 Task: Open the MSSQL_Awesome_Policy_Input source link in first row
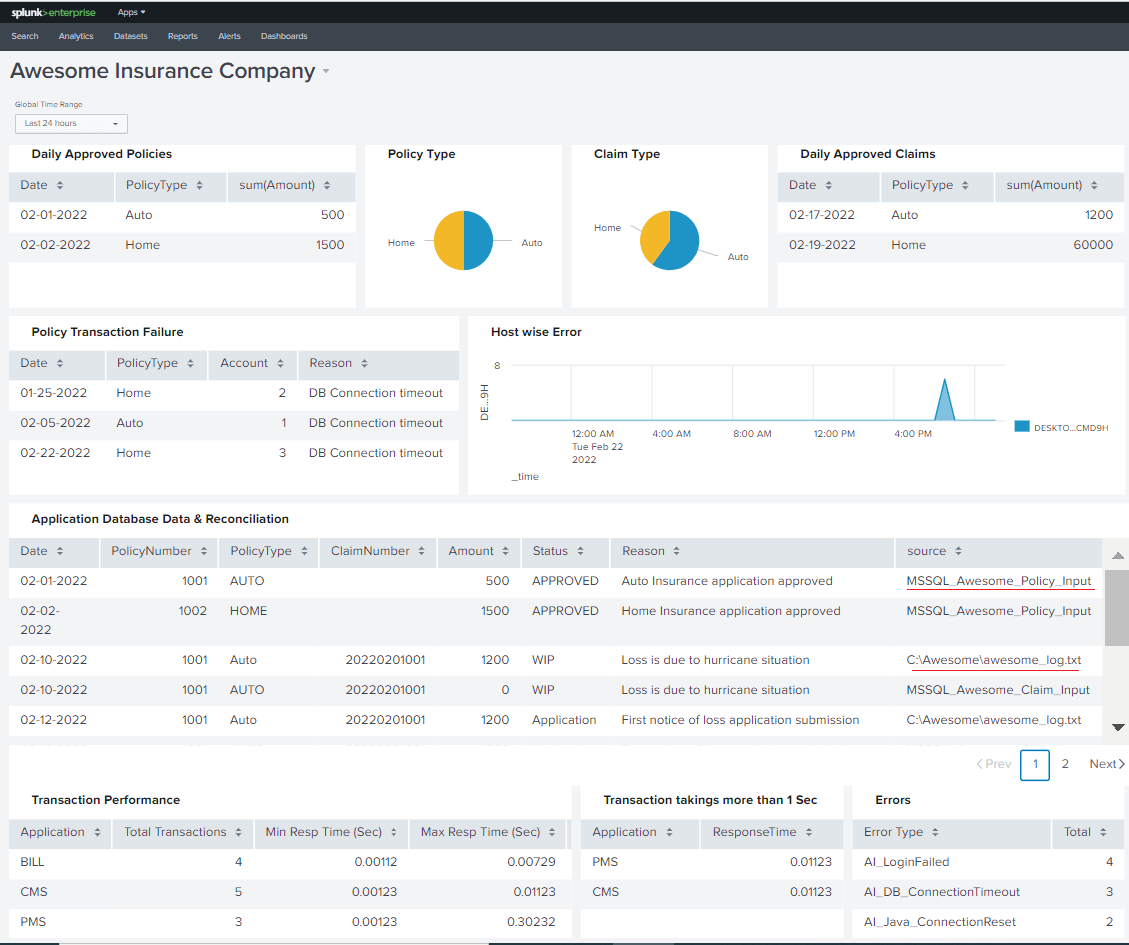[x=999, y=581]
